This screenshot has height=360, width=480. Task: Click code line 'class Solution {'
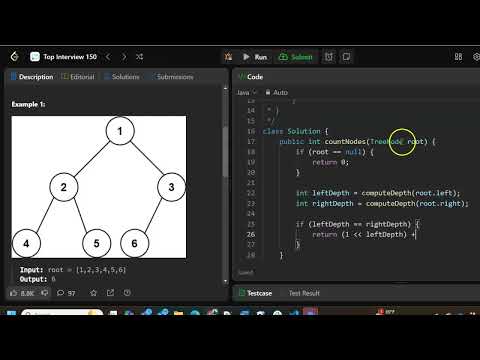pos(295,131)
